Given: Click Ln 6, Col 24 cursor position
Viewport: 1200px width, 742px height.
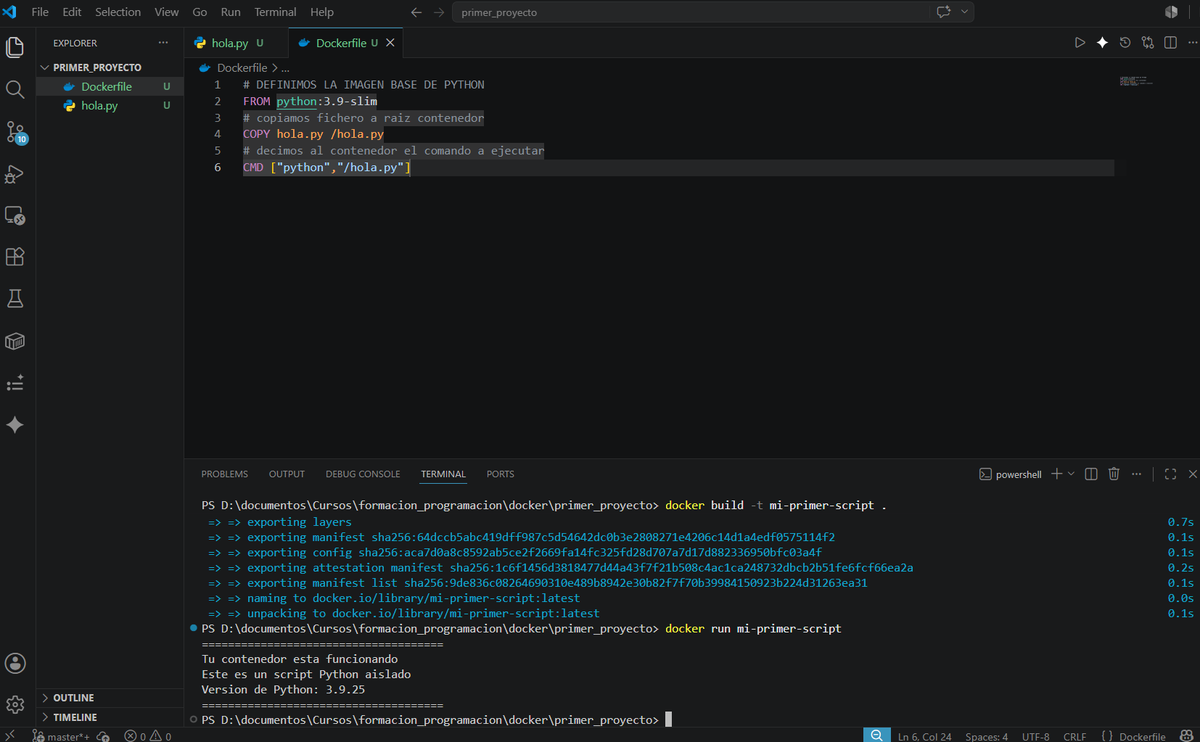Looking at the screenshot, I should click(924, 736).
